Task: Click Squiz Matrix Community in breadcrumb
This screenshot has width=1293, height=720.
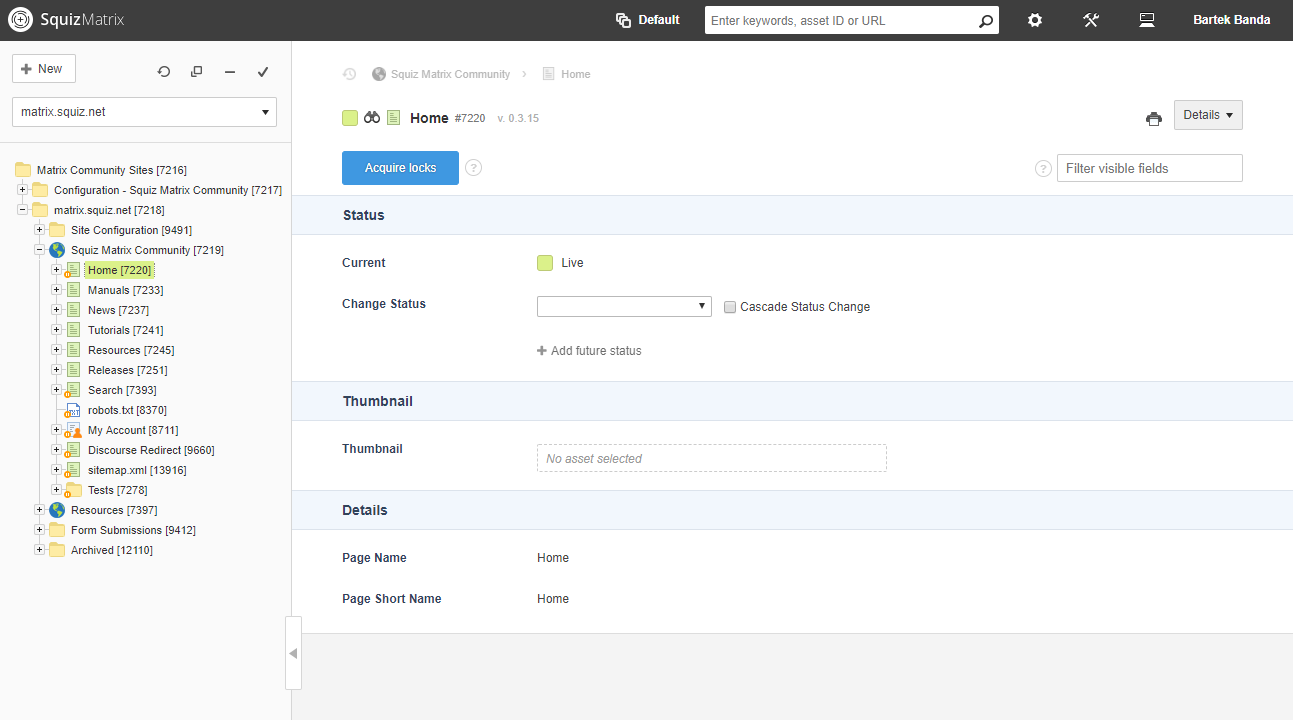Action: [x=450, y=74]
